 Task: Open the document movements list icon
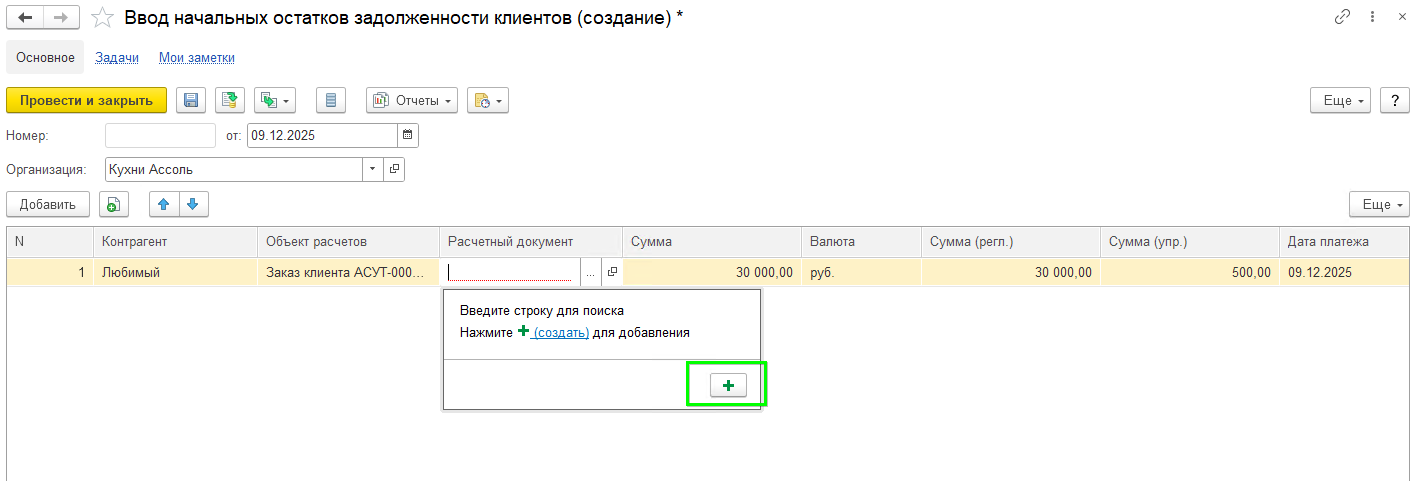(x=331, y=100)
